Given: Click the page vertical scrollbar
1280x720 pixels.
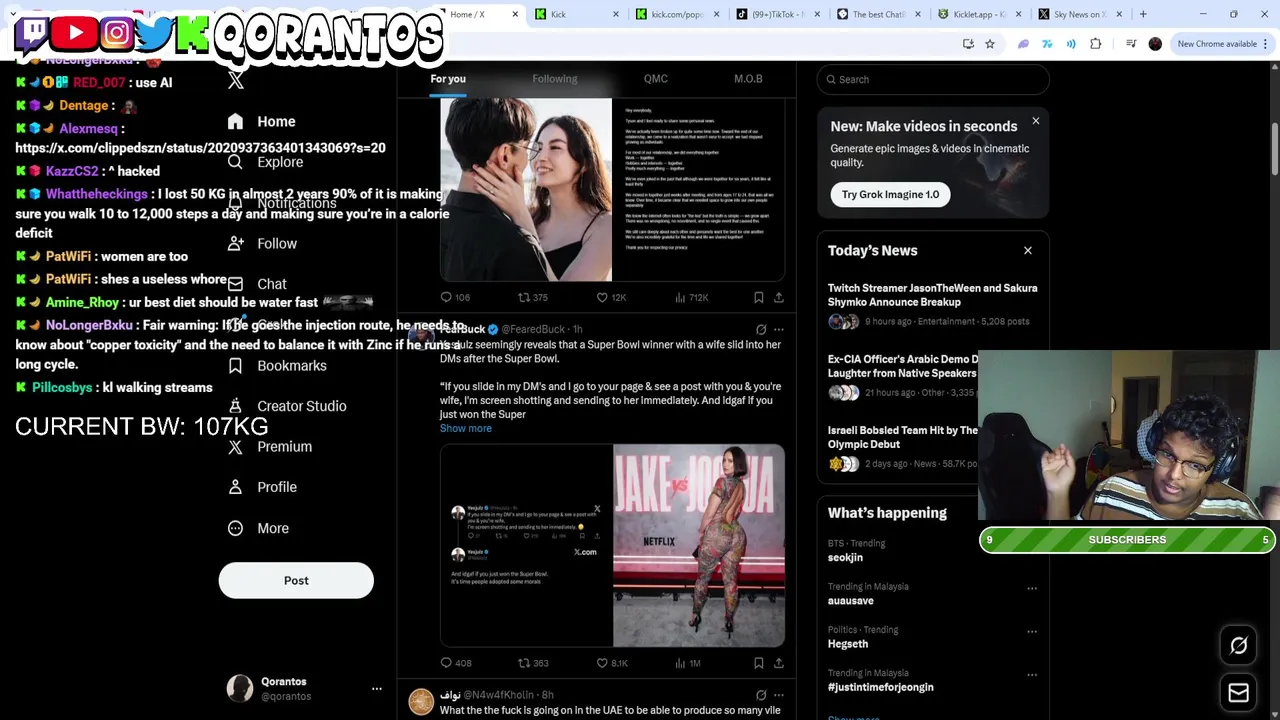Looking at the screenshot, I should point(1274,390).
